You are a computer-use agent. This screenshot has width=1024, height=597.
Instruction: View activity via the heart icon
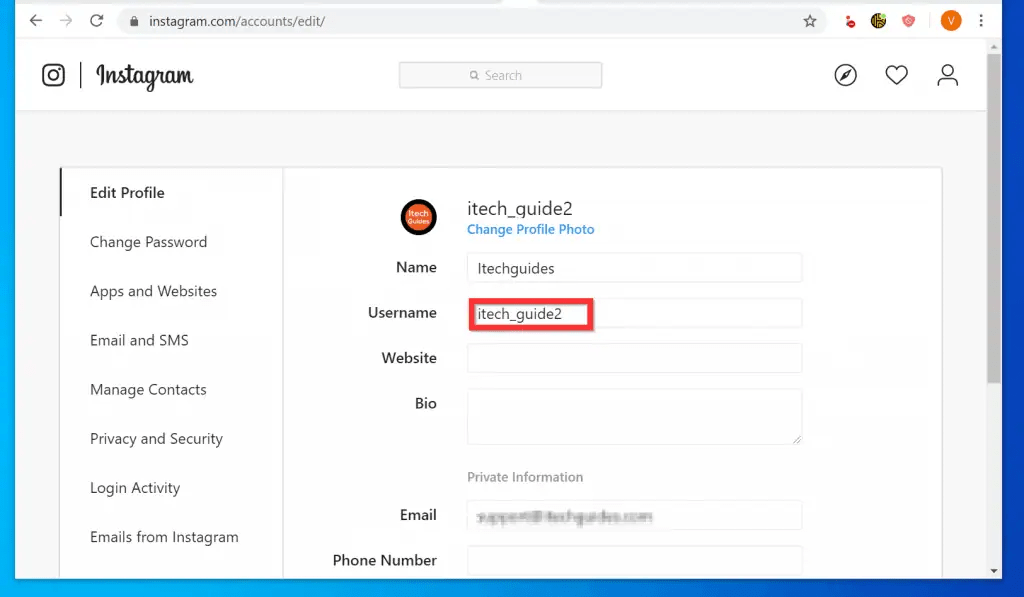coord(896,74)
